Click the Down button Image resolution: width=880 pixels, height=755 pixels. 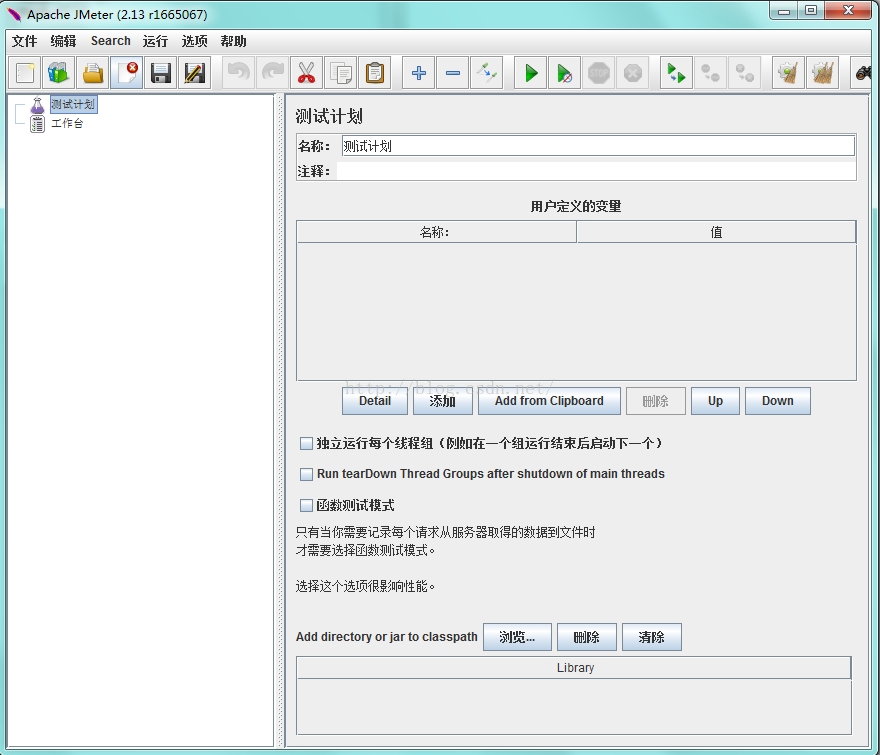click(x=778, y=401)
